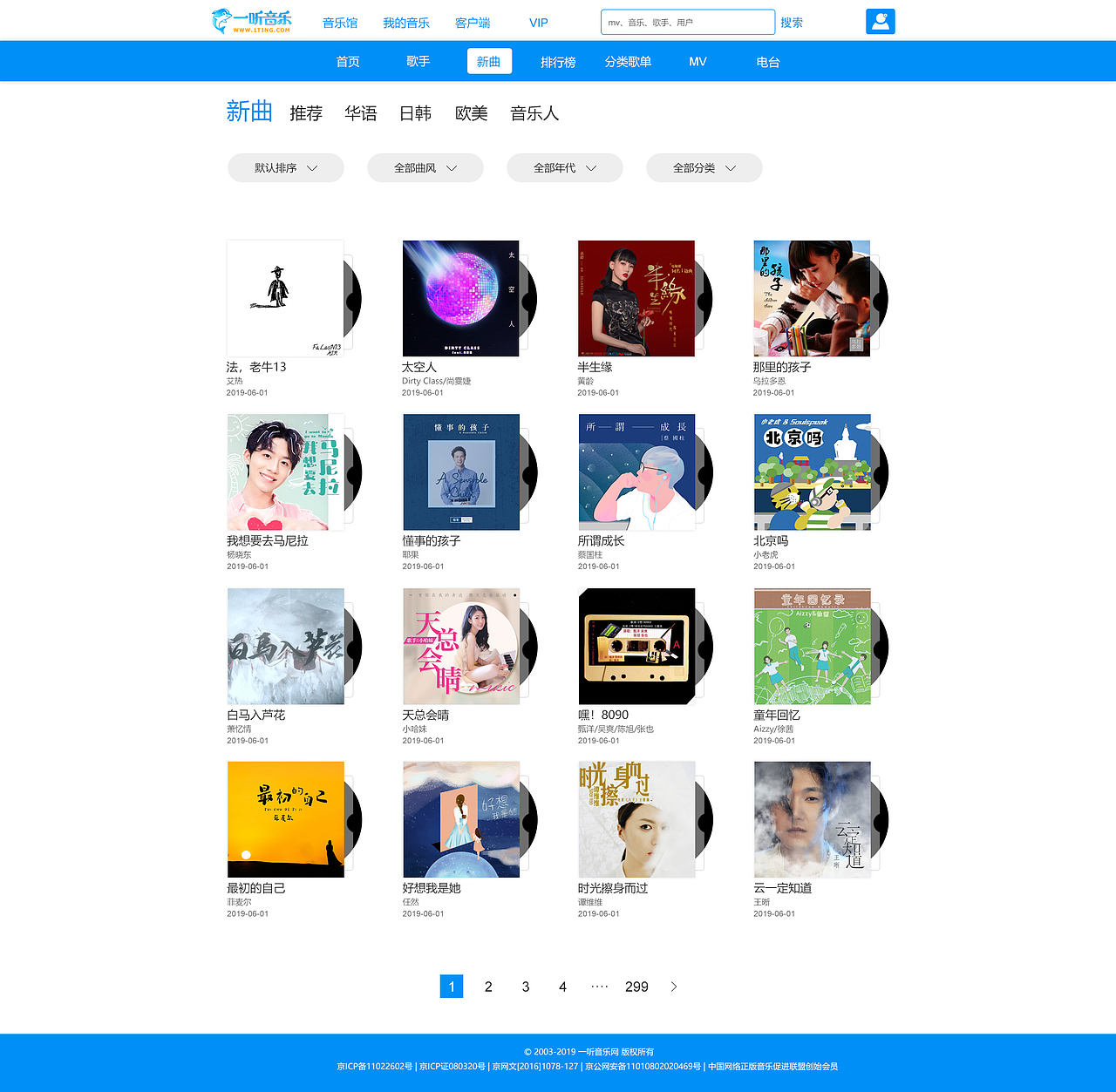This screenshot has height=1092, width=1116.
Task: Open album cover 法，老牛13
Action: [x=285, y=298]
